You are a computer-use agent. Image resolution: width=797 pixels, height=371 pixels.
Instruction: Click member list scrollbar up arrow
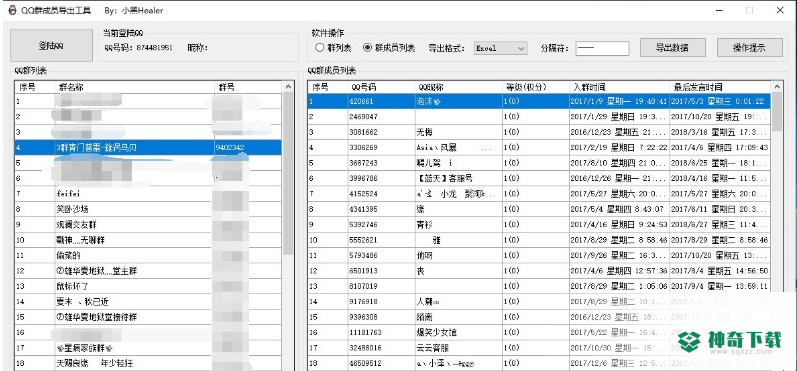click(777, 87)
